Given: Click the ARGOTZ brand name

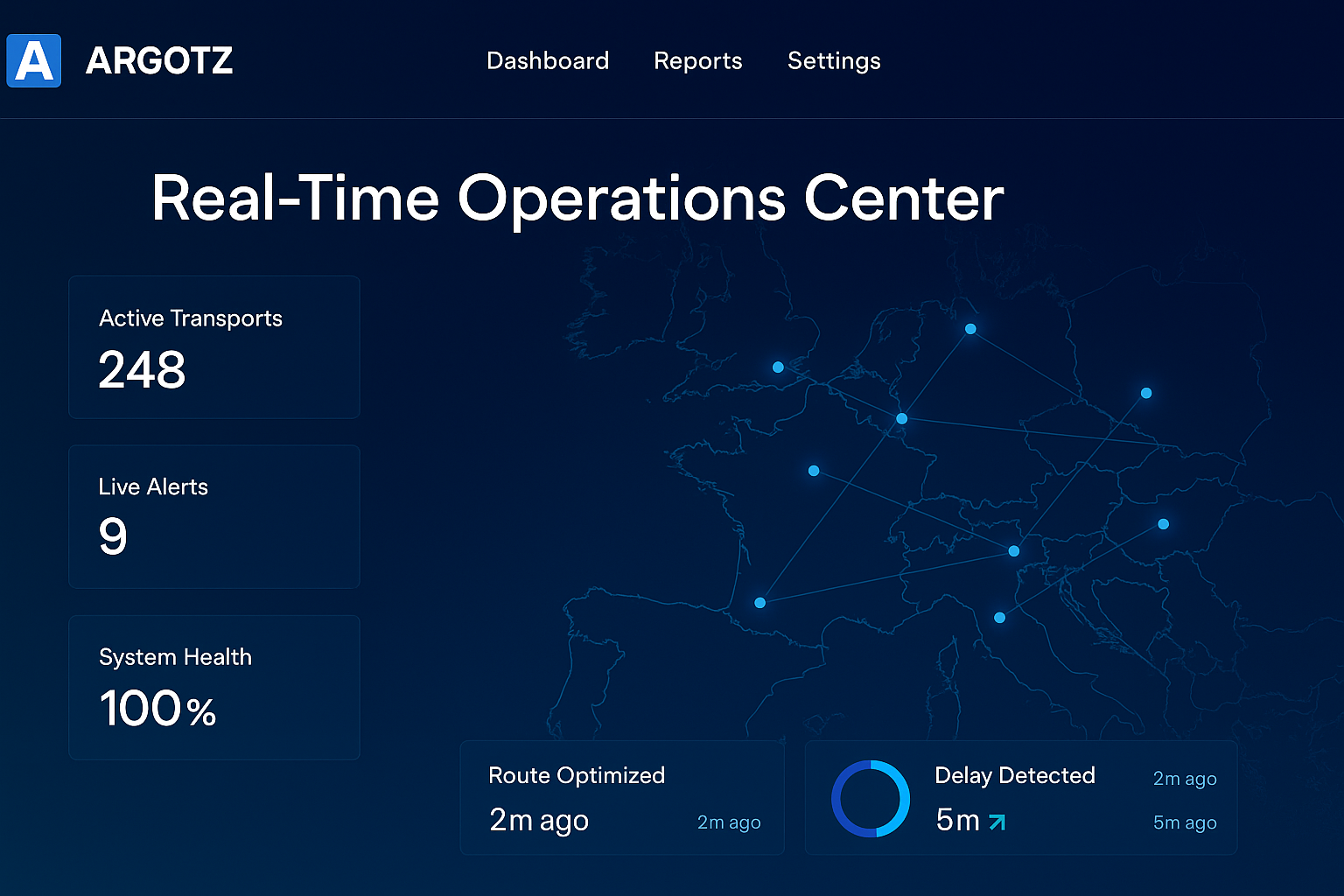Looking at the screenshot, I should pyautogui.click(x=159, y=61).
